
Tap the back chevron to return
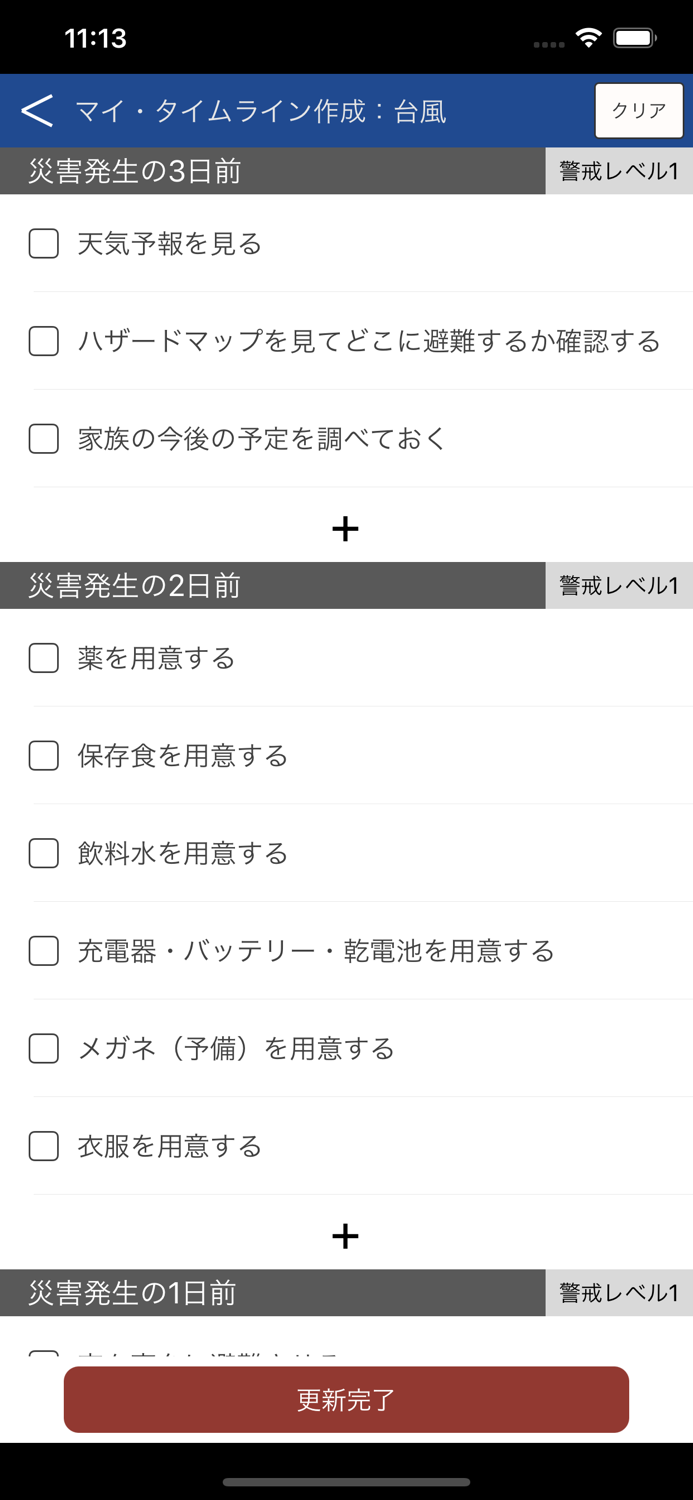(x=38, y=110)
